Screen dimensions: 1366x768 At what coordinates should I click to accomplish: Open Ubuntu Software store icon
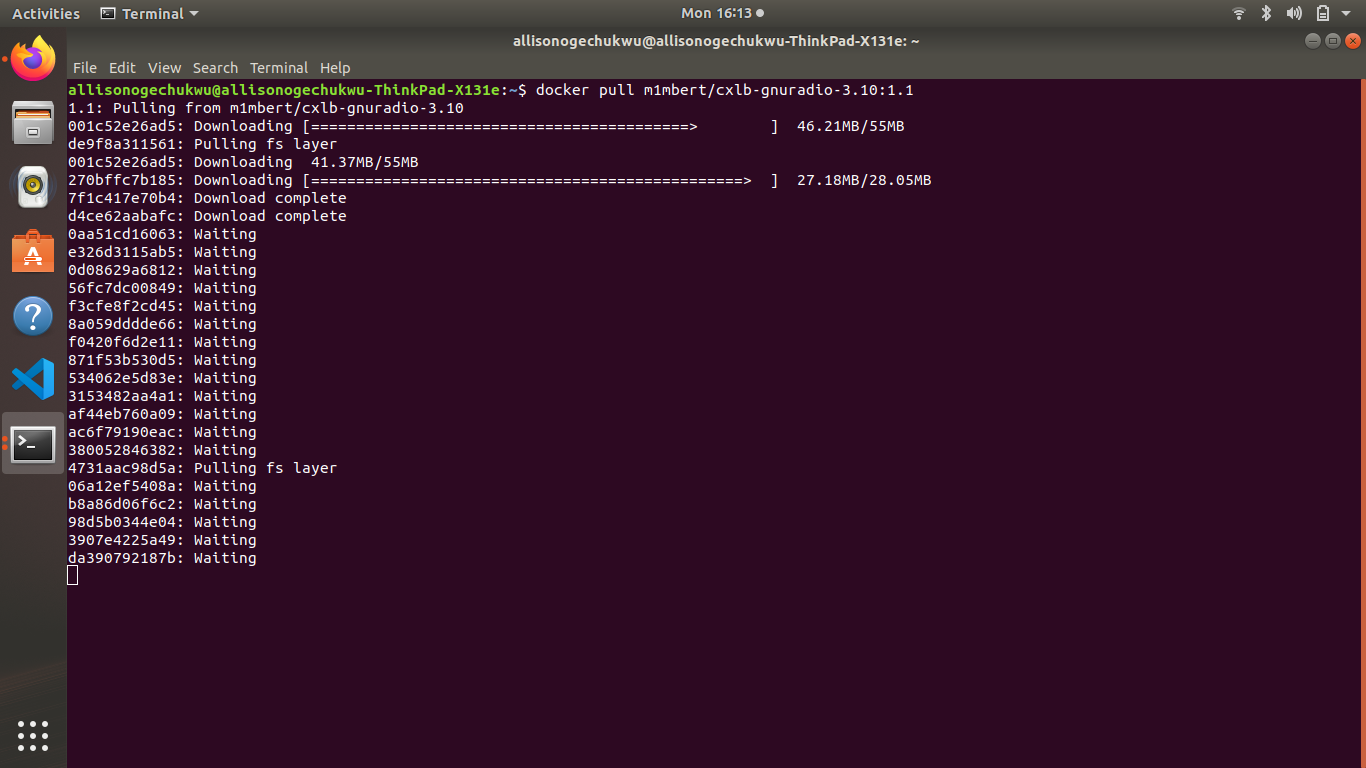(x=33, y=251)
